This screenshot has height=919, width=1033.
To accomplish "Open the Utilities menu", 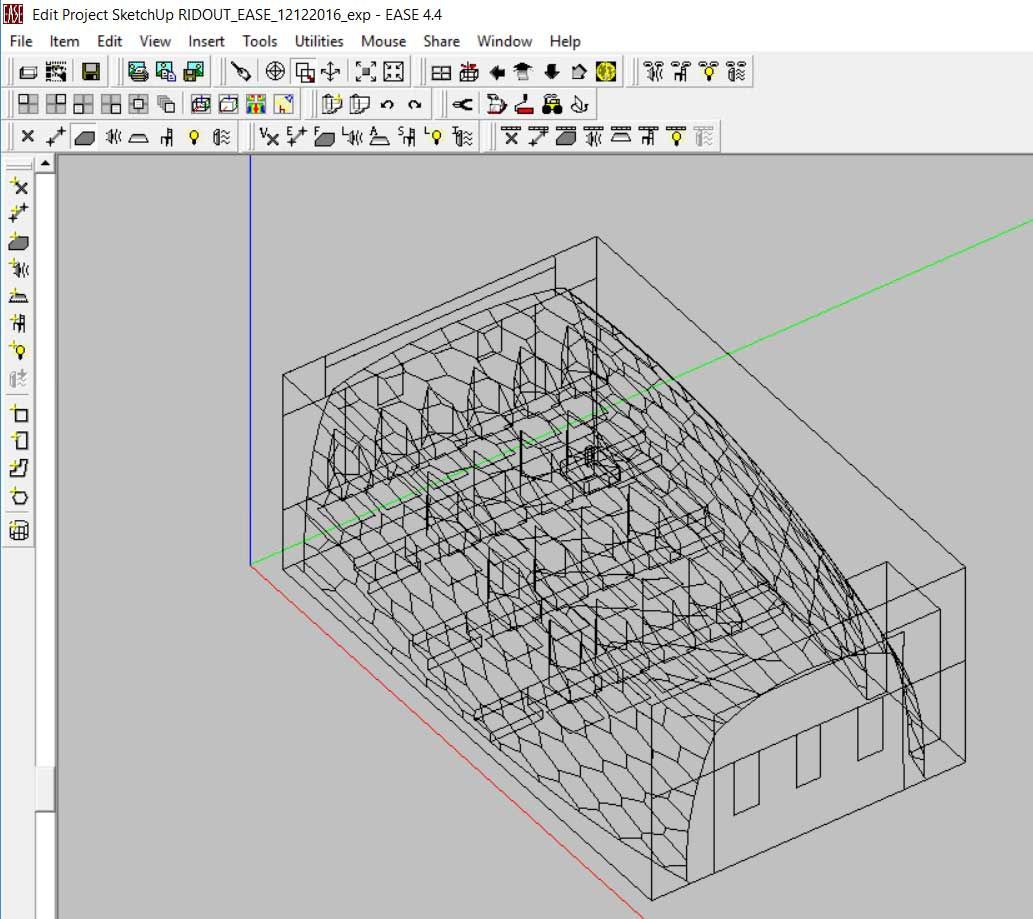I will [x=319, y=41].
